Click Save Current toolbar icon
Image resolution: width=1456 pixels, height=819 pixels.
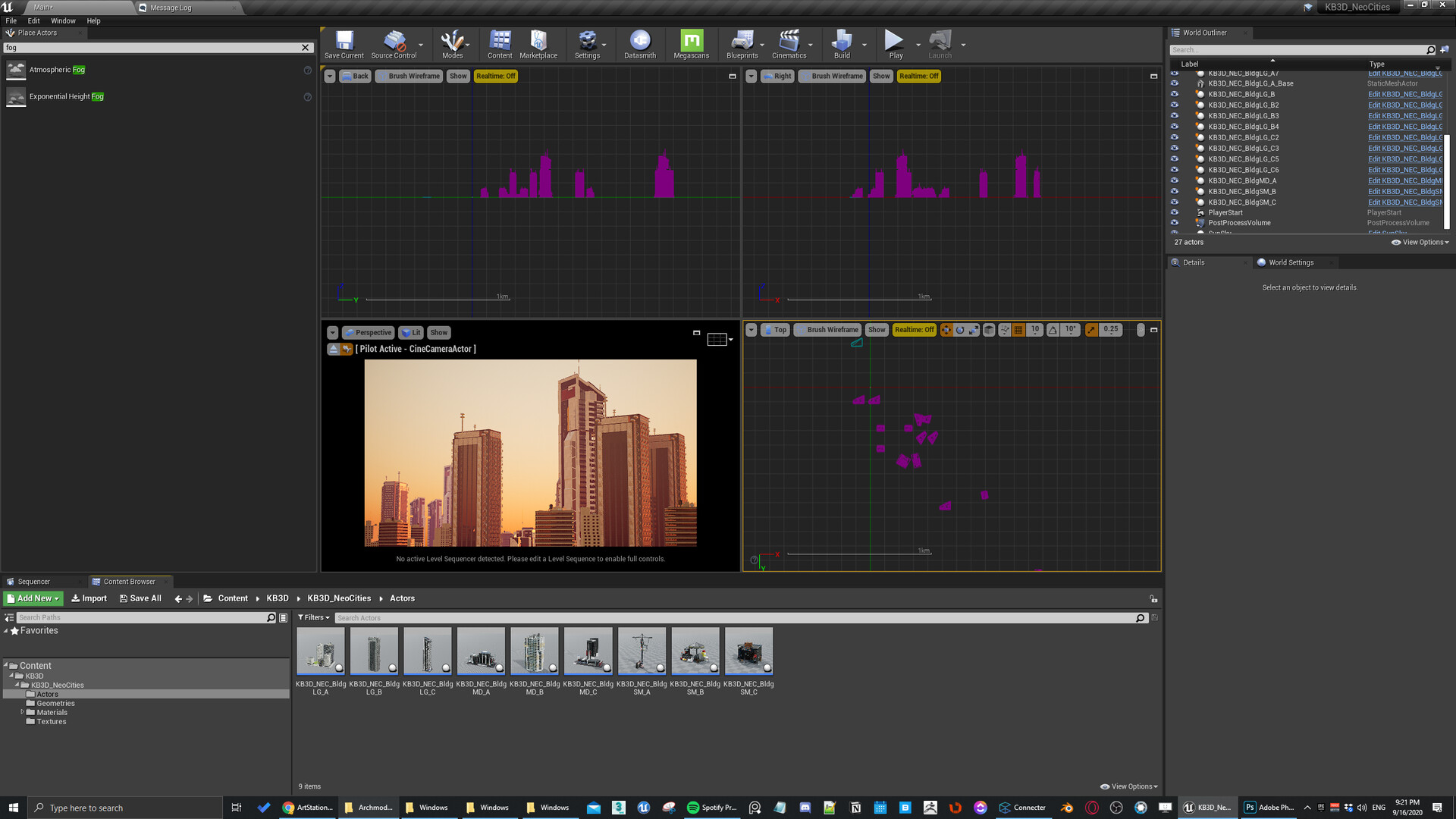pos(344,45)
